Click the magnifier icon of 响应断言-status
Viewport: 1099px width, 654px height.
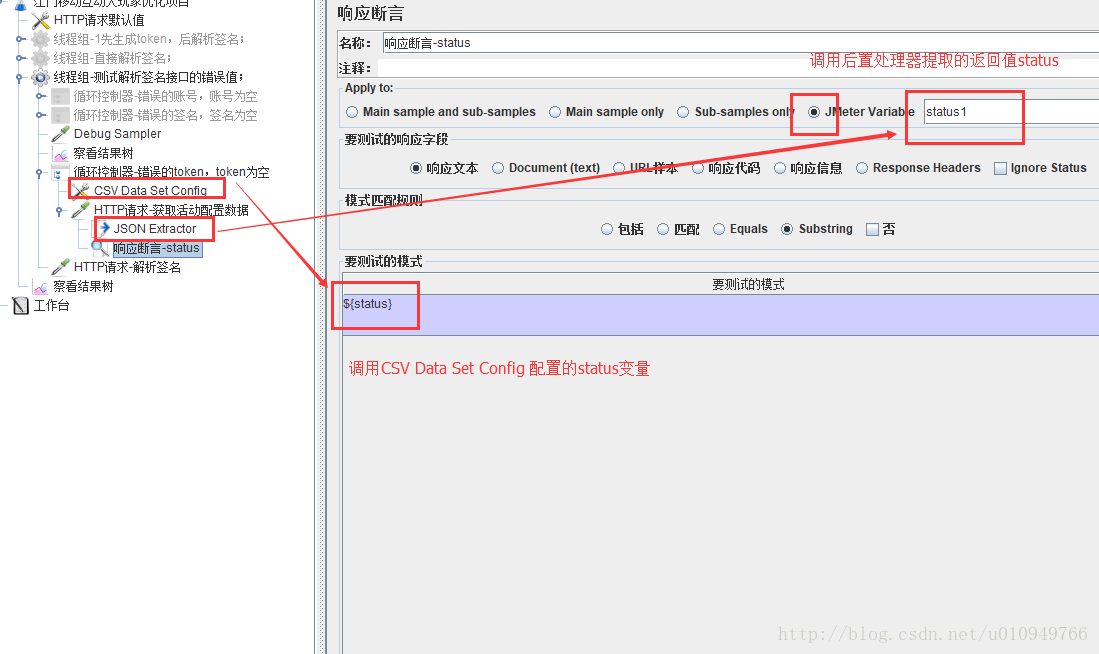coord(101,247)
